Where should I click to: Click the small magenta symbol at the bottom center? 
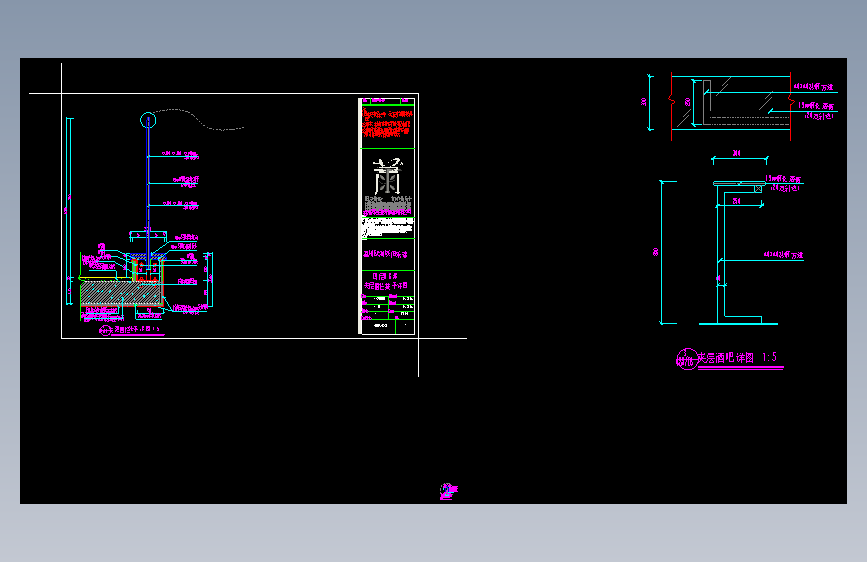pos(448,491)
